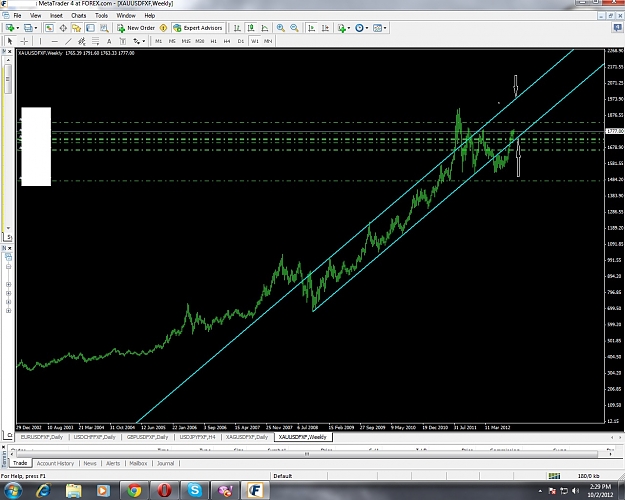Select the crosshair tool

[24, 41]
